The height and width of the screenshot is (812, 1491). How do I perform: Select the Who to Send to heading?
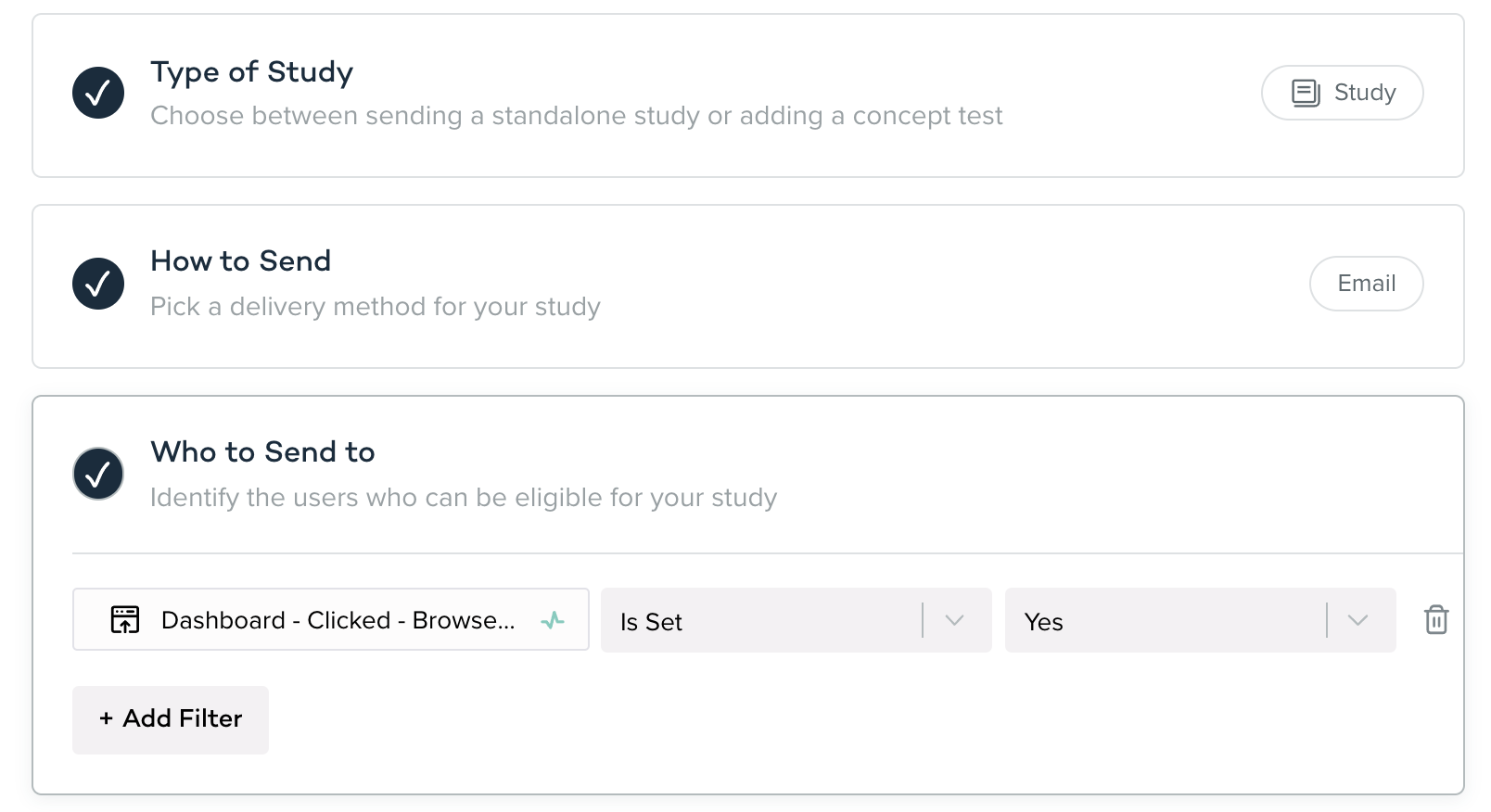coord(262,452)
